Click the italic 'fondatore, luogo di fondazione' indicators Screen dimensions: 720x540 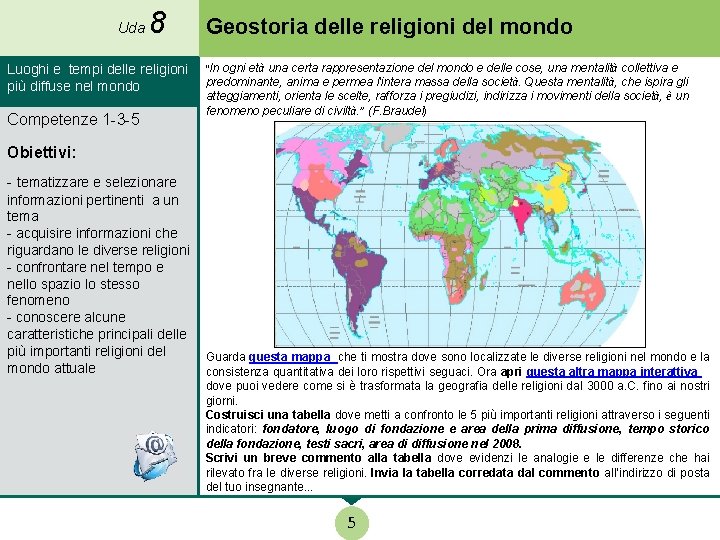point(458,436)
